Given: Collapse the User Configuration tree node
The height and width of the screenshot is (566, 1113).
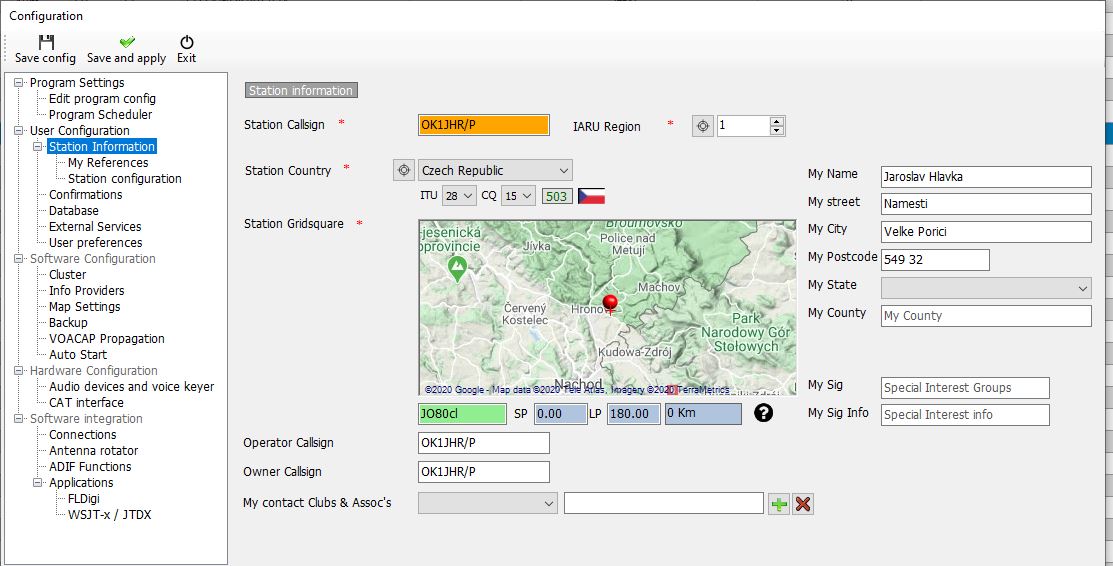Looking at the screenshot, I should pos(18,131).
